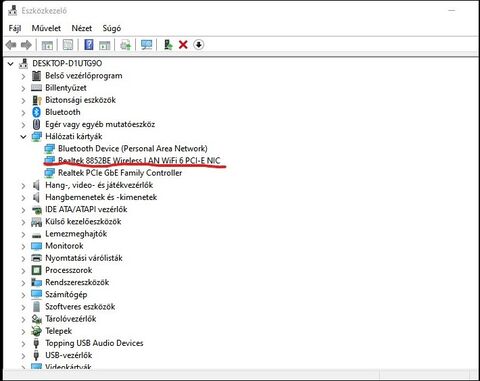The height and width of the screenshot is (381, 480).
Task: Click the Hálózati kártyák network icon
Action: (x=36, y=136)
